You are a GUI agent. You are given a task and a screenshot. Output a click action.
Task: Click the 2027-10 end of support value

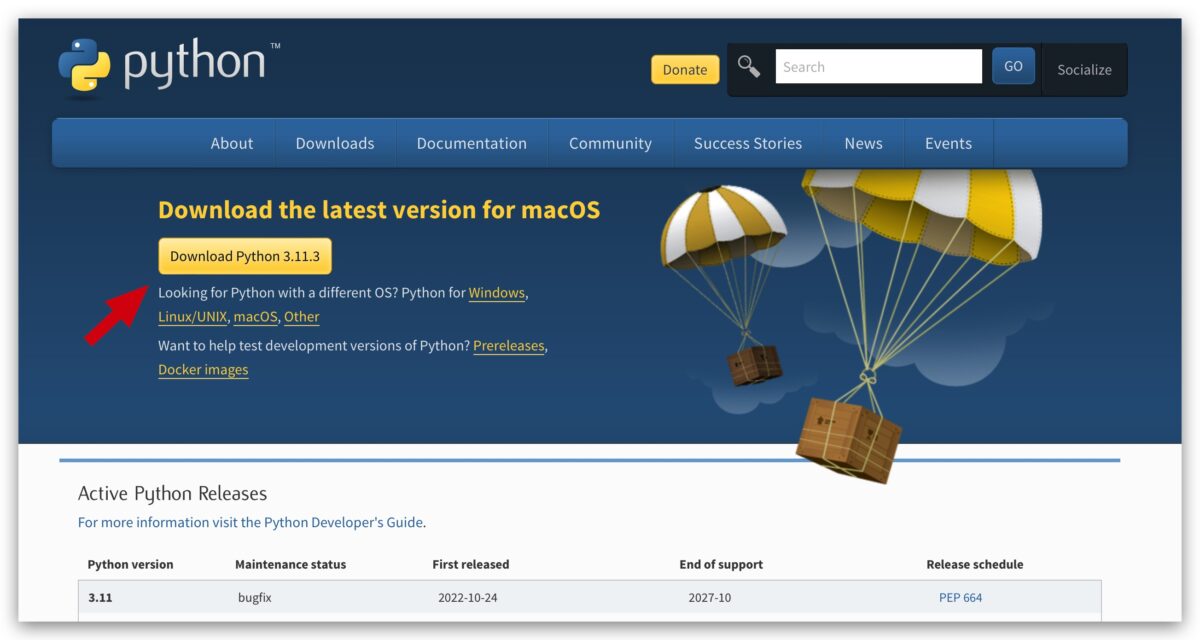click(709, 597)
